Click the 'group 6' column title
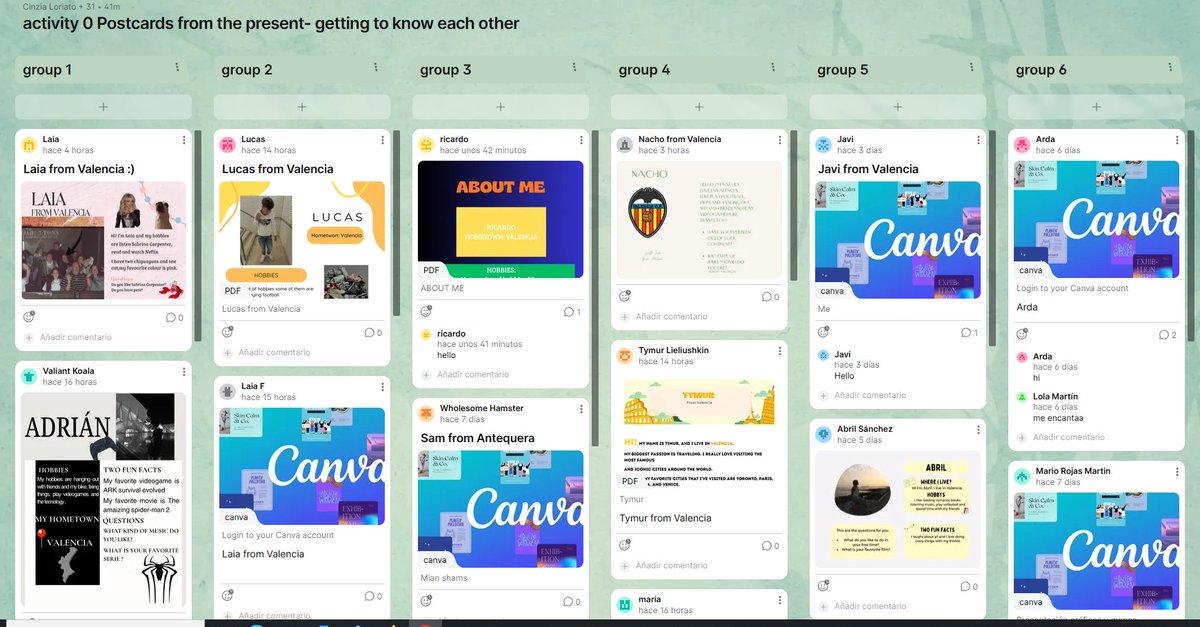The width and height of the screenshot is (1200, 627). (1041, 70)
